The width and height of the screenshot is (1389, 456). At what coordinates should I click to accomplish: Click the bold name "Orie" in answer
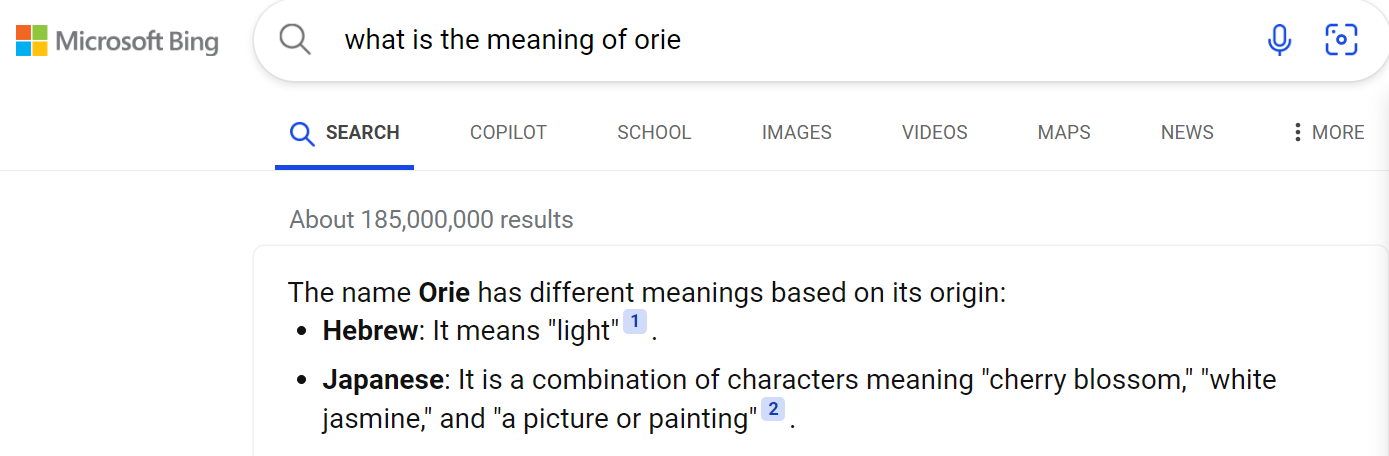click(444, 293)
